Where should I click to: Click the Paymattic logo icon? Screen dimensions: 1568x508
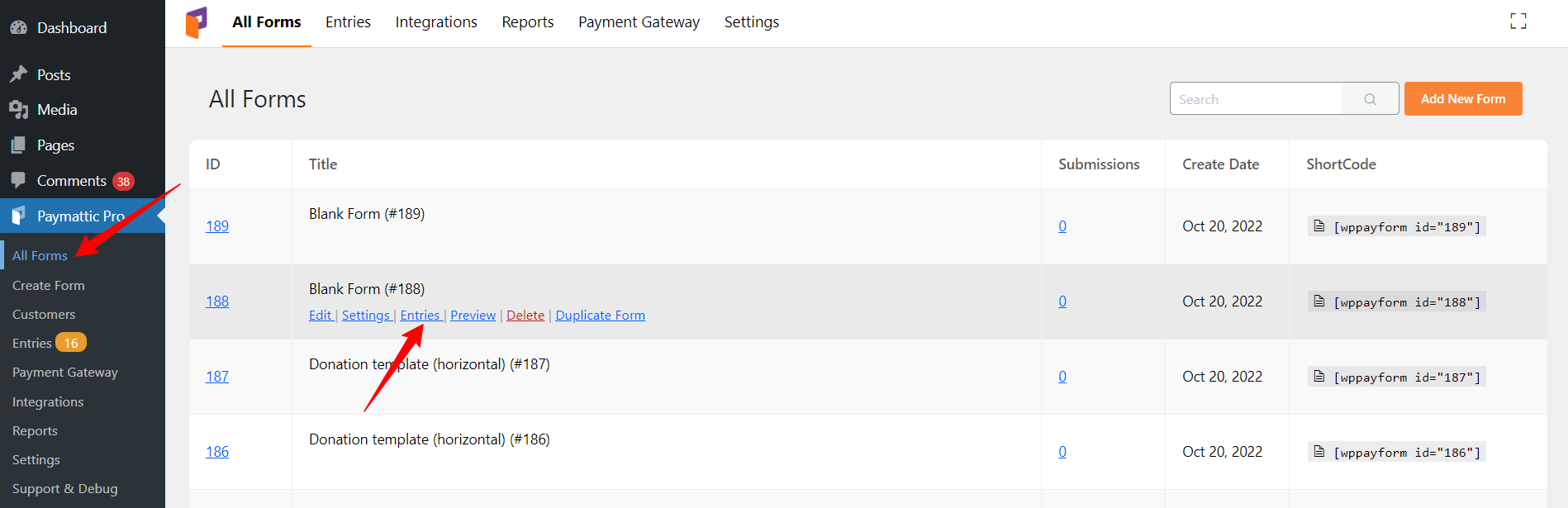click(197, 22)
